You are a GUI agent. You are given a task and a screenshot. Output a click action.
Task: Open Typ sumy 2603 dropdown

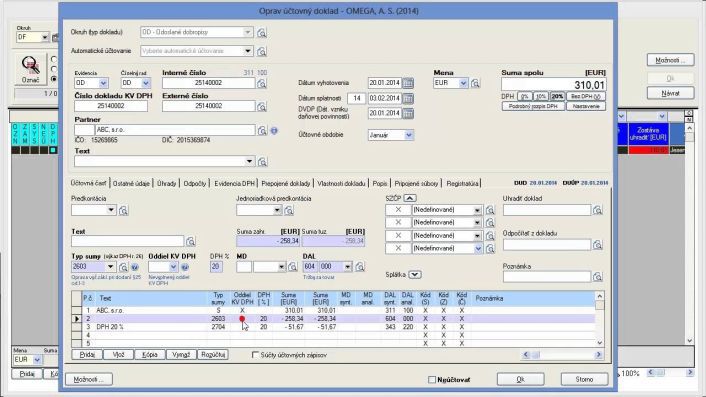(110, 267)
